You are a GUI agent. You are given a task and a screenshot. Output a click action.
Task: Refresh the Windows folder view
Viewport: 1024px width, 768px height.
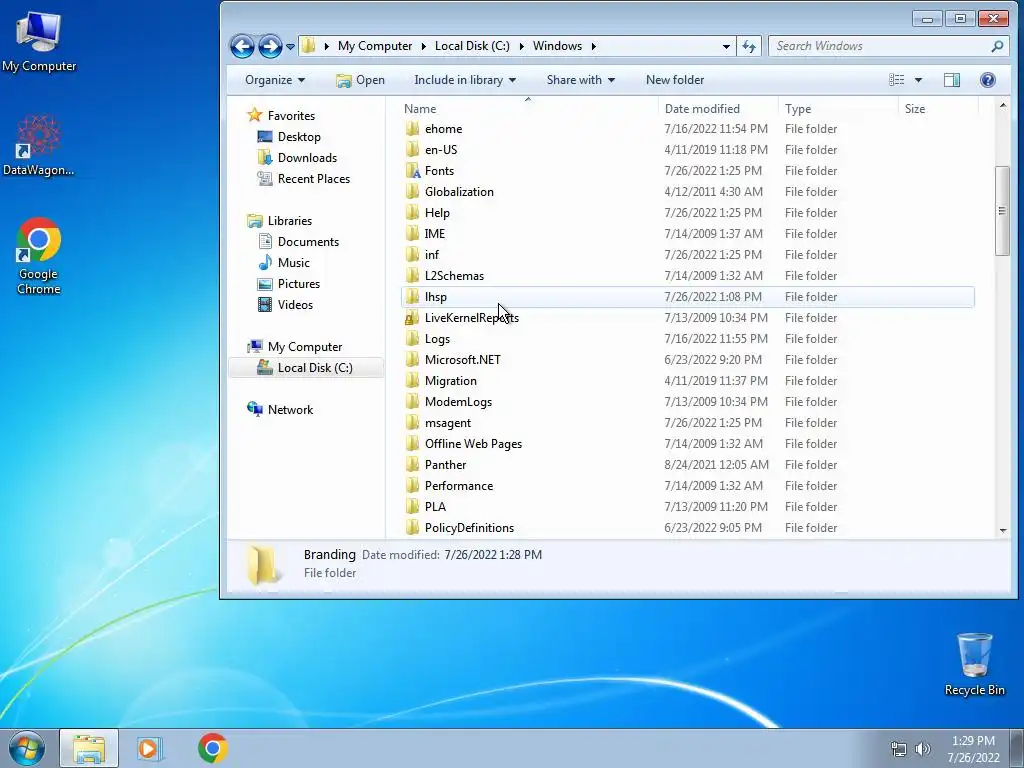749,46
